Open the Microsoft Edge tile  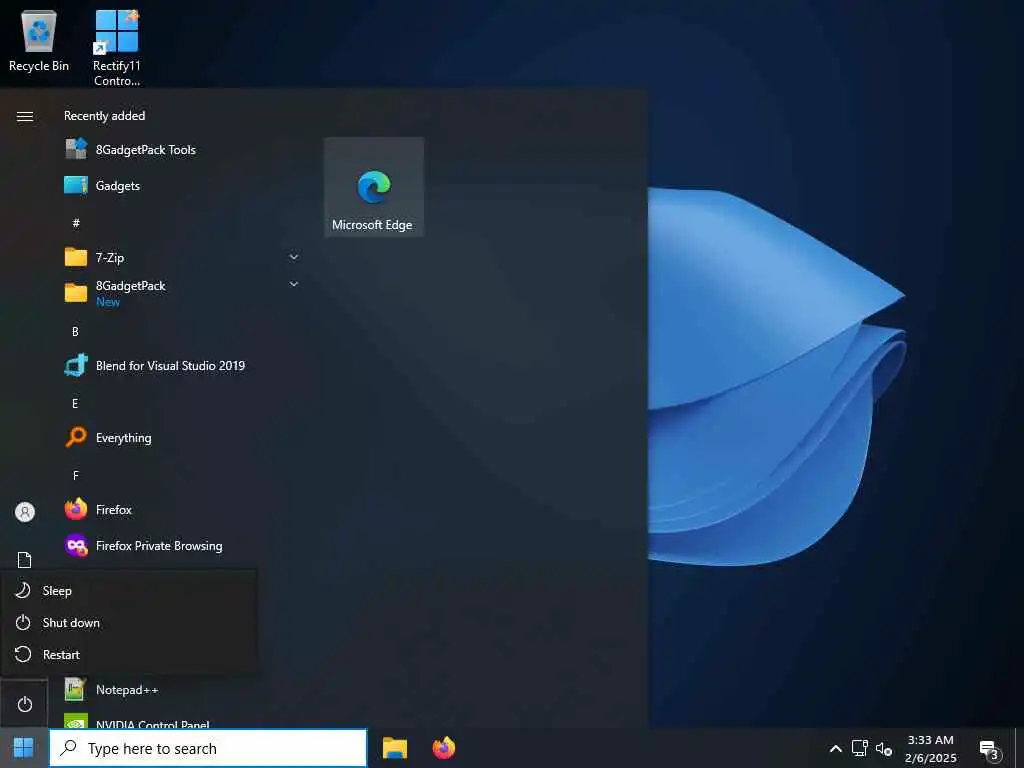[374, 187]
